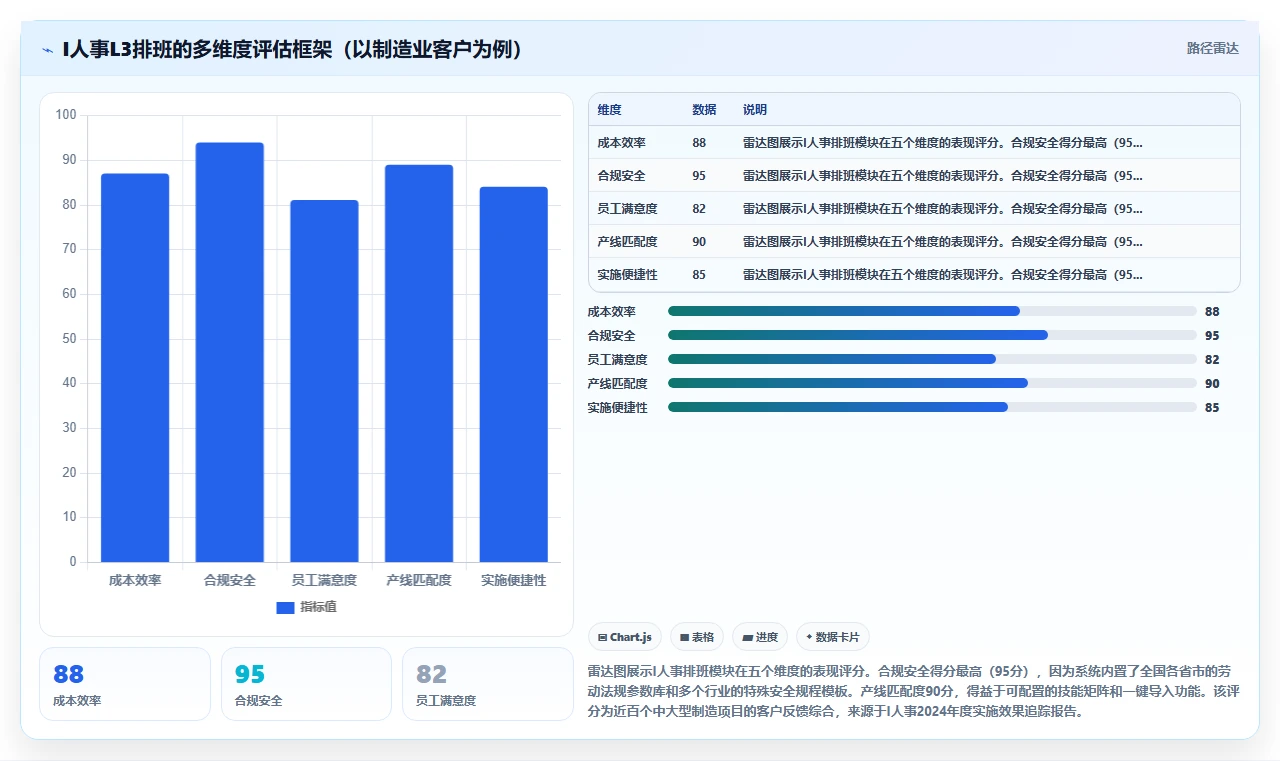Select the Chart.js tag chip
The image size is (1280, 761).
(x=625, y=637)
